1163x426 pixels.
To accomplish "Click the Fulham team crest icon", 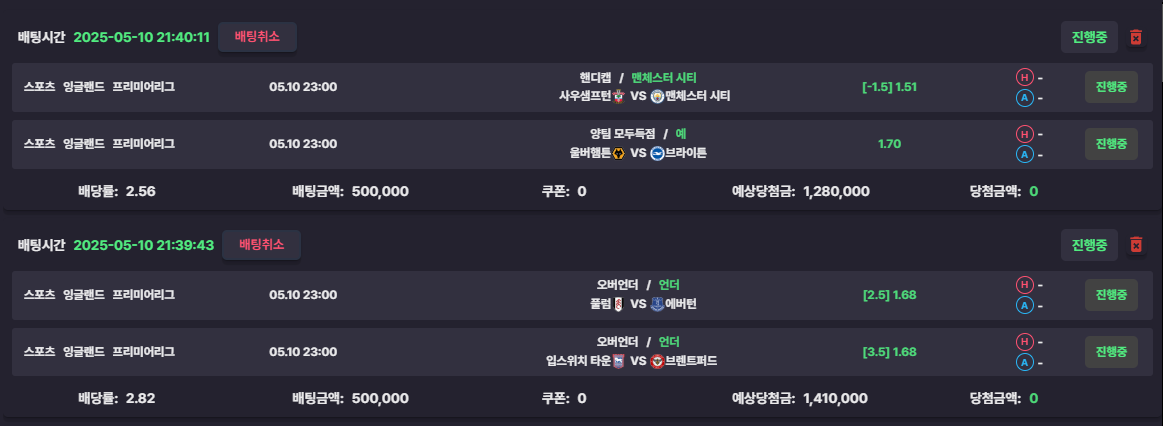I will point(619,304).
